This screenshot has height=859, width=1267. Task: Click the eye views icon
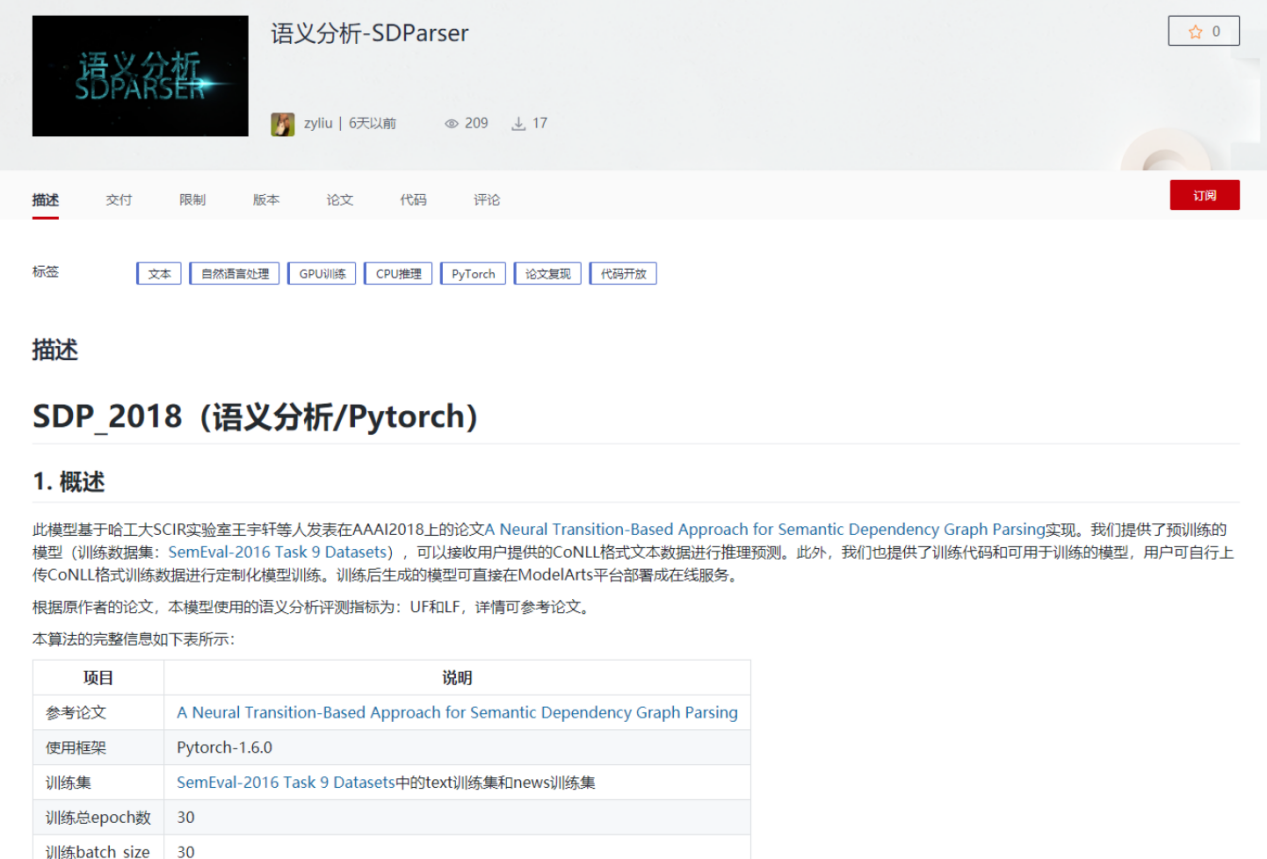(452, 124)
